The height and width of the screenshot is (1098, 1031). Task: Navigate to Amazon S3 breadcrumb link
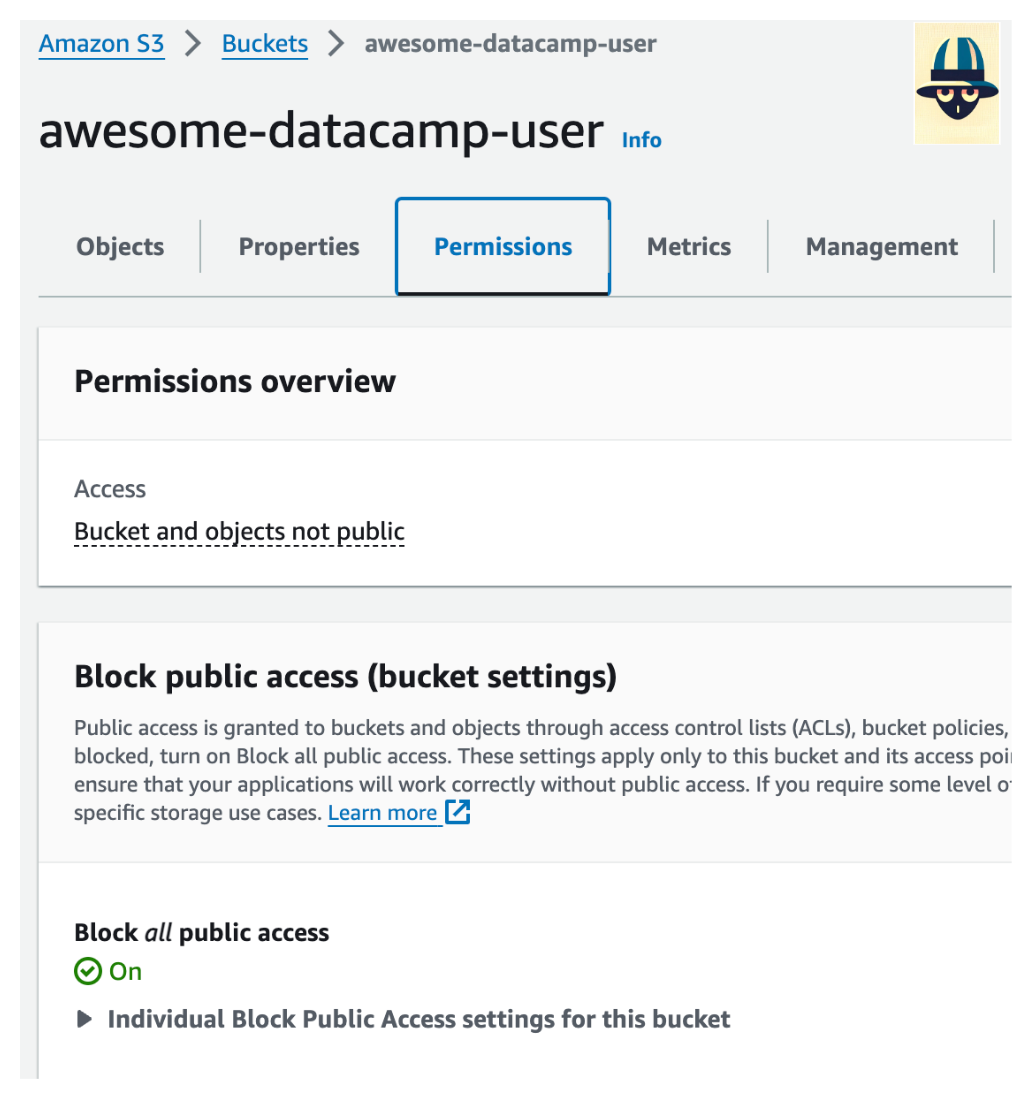[x=101, y=44]
